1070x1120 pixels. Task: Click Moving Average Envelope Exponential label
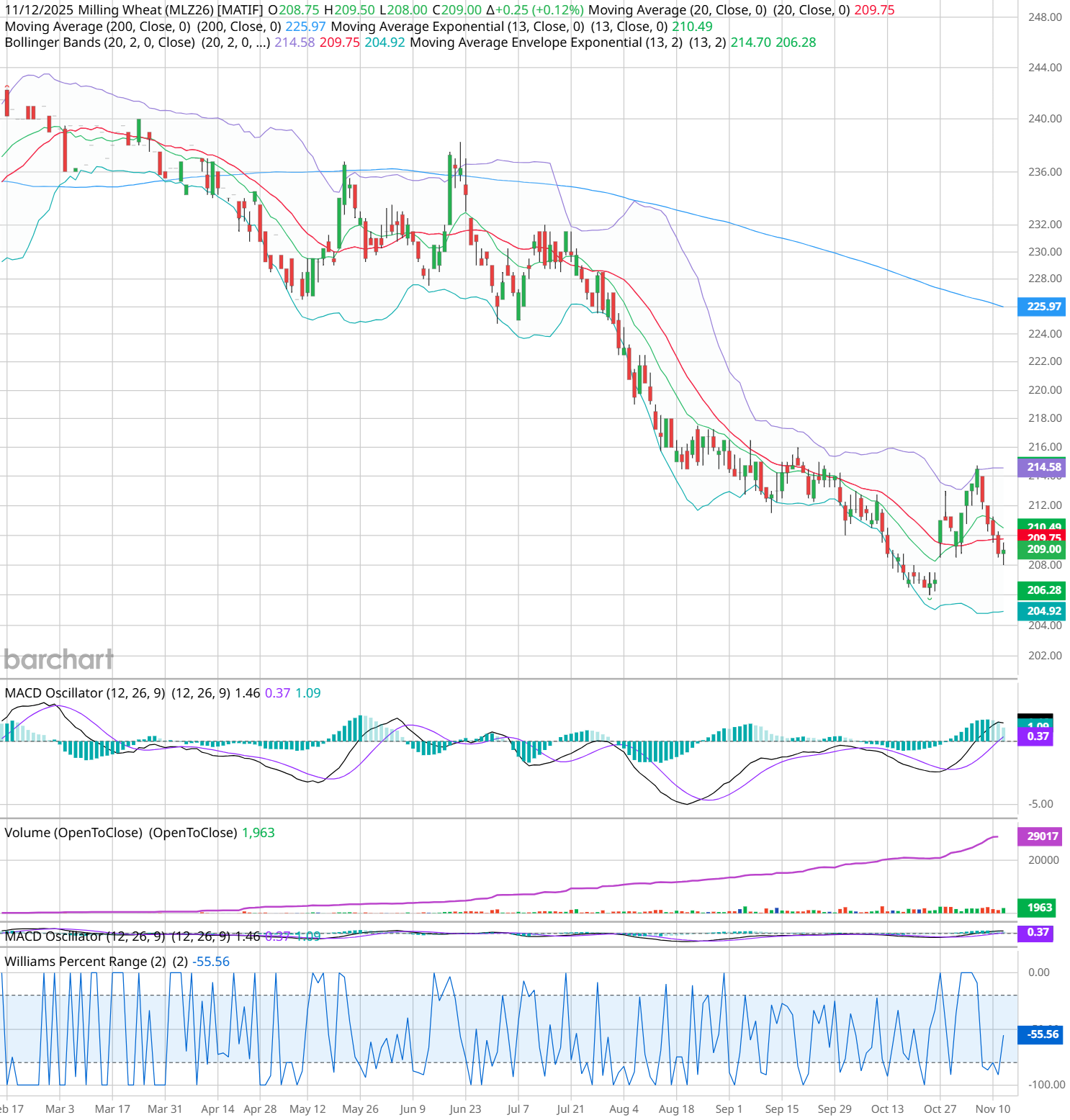(546, 42)
